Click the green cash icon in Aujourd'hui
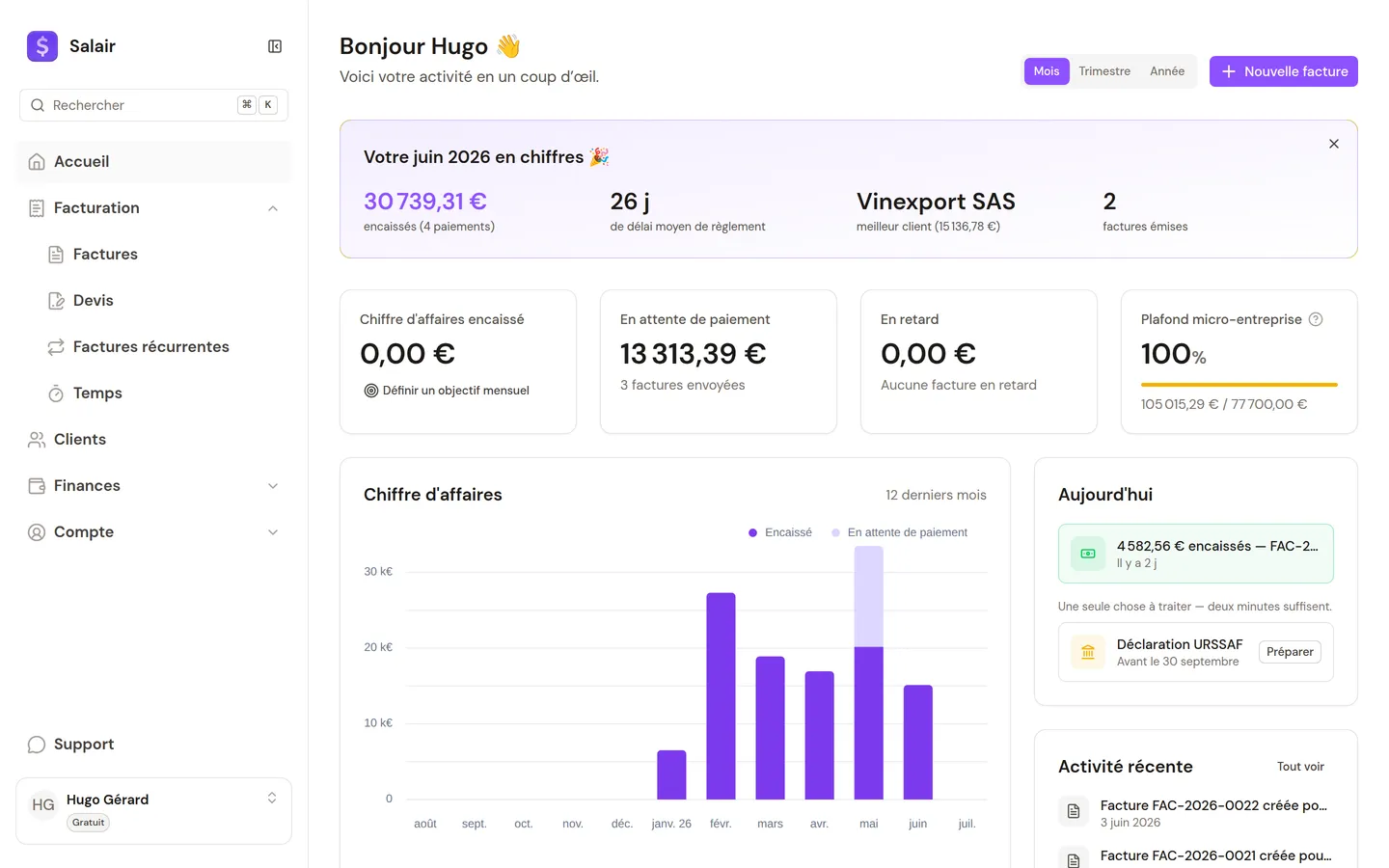Screen dimensions: 1389x868 point(1088,554)
